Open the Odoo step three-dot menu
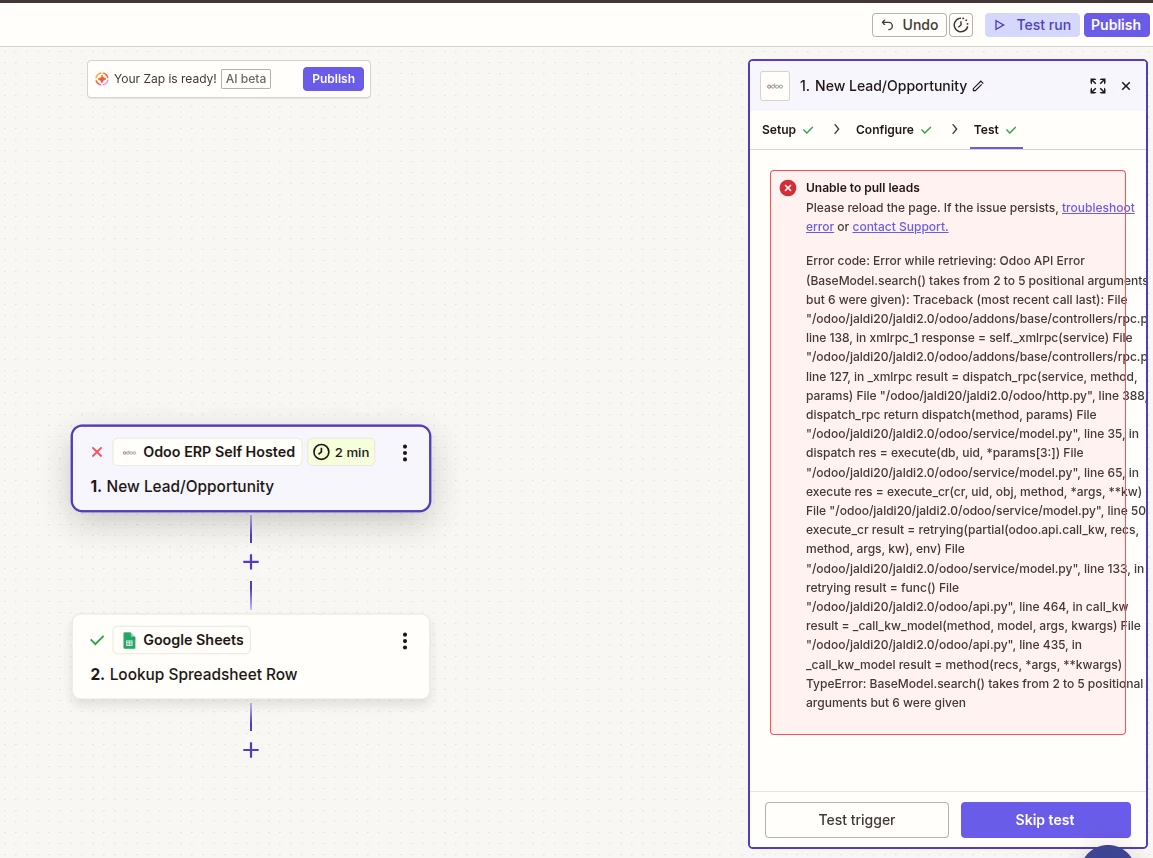Image resolution: width=1153 pixels, height=858 pixels. click(x=404, y=453)
